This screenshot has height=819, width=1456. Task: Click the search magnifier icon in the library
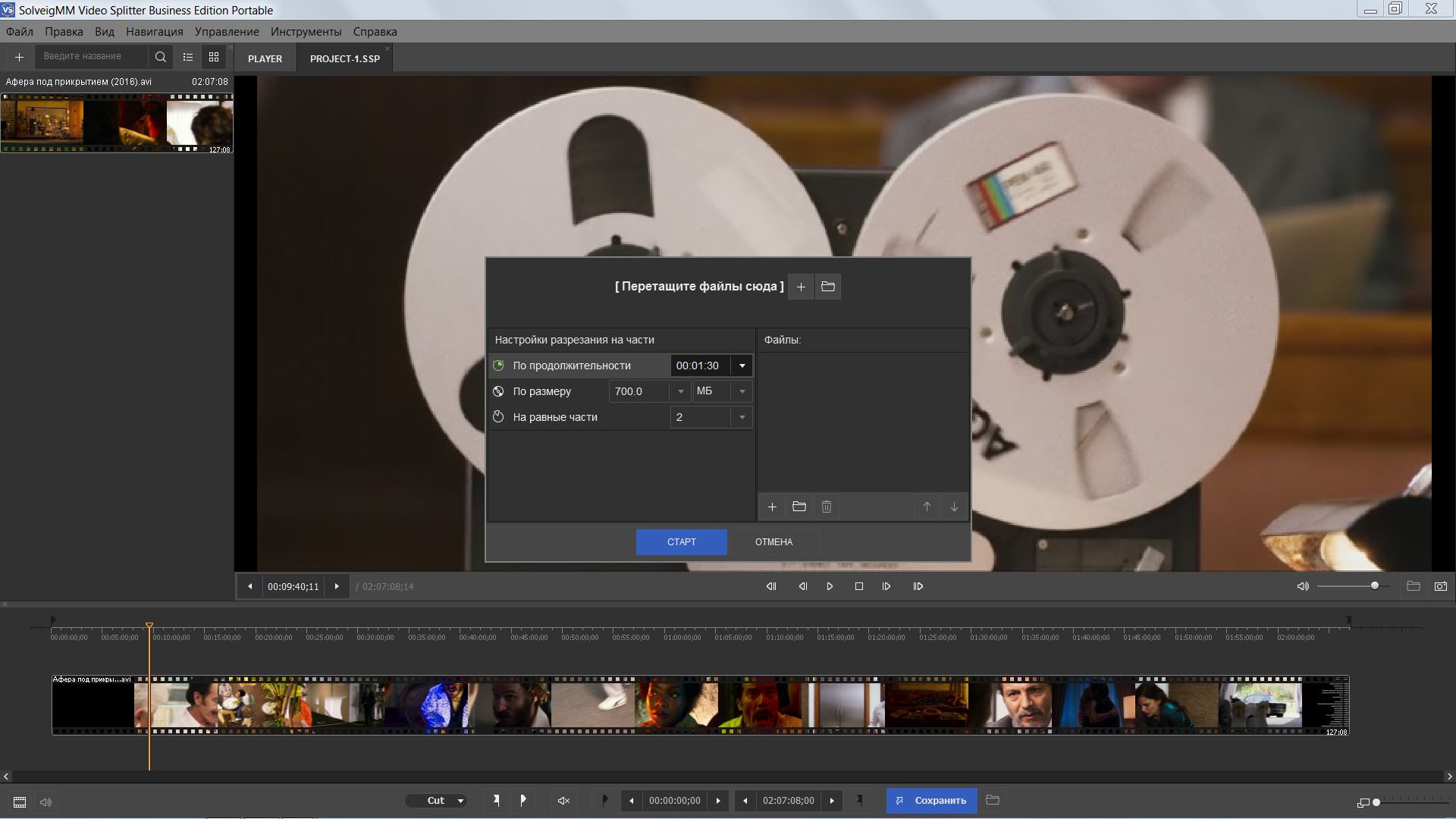[160, 57]
